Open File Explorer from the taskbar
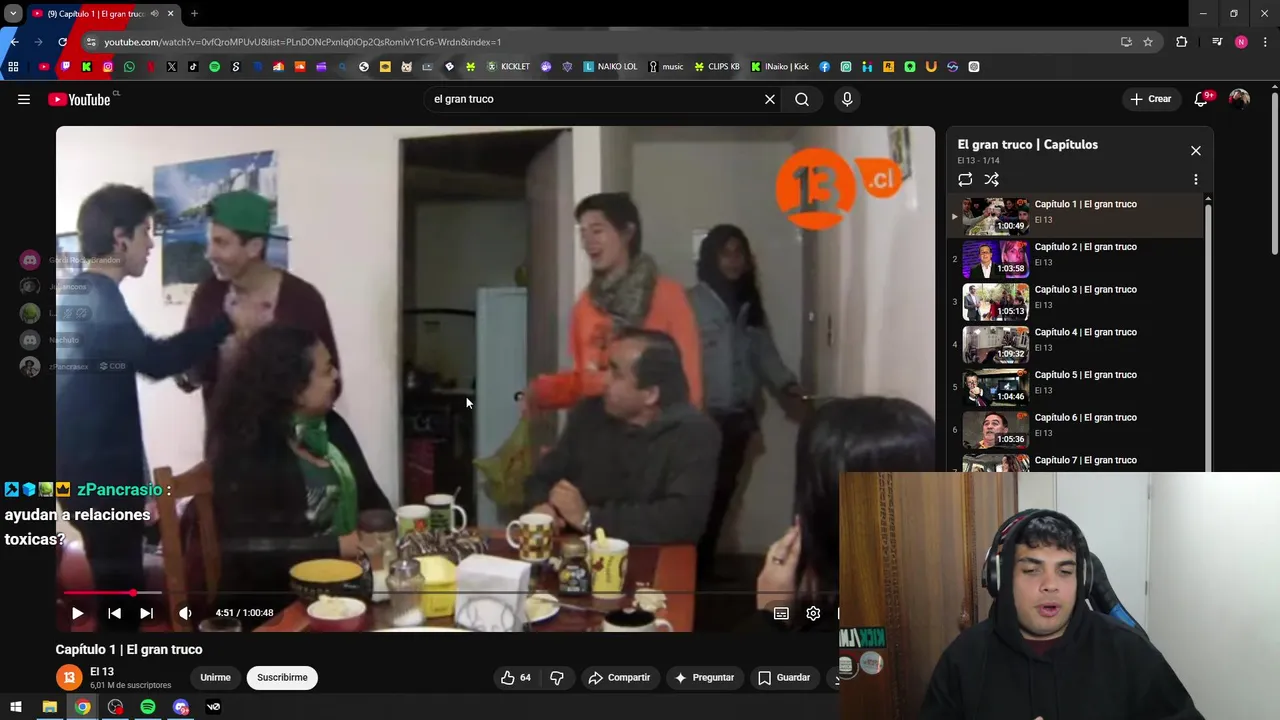The width and height of the screenshot is (1280, 720). [x=49, y=707]
